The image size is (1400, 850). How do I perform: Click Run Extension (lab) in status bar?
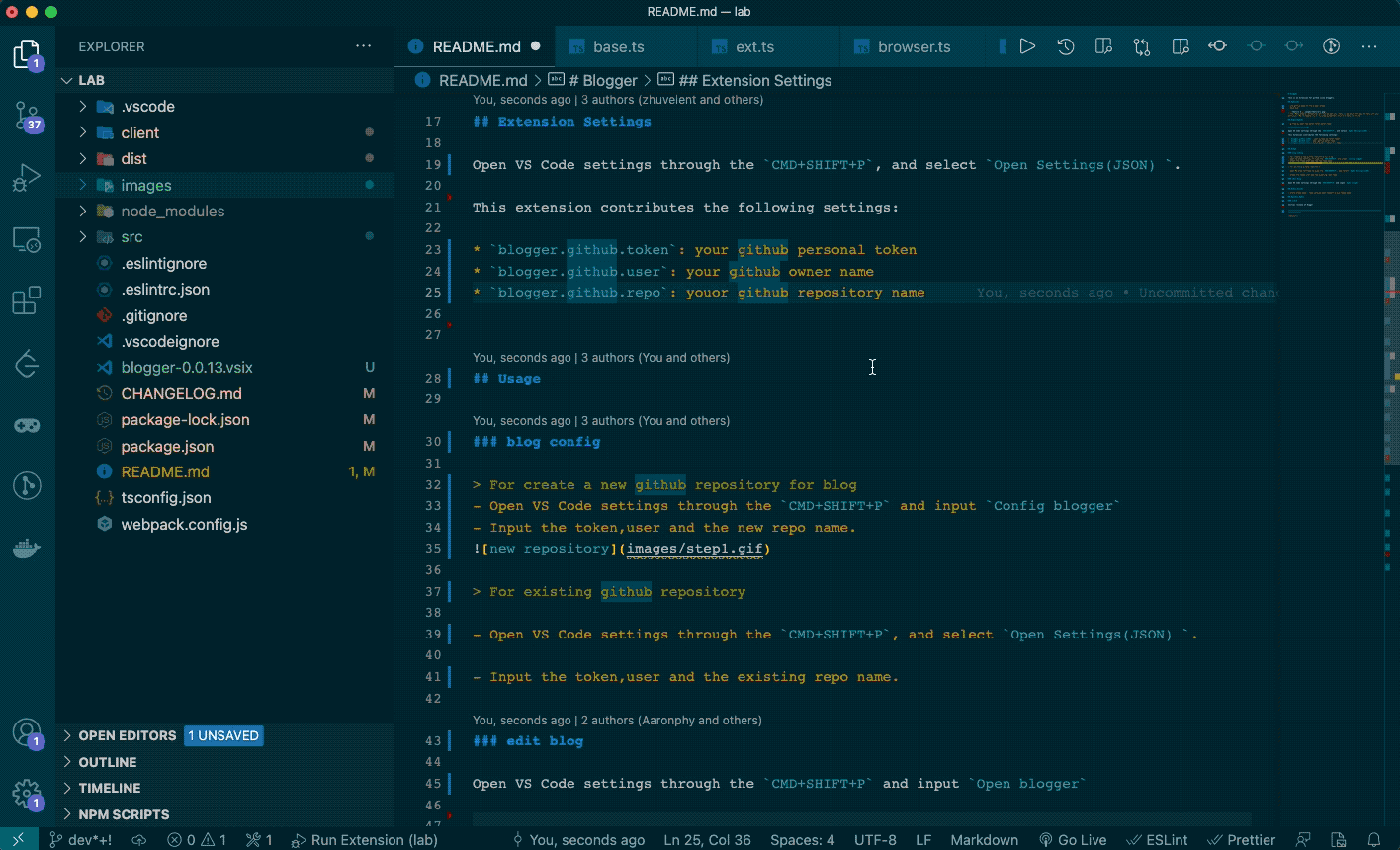pyautogui.click(x=364, y=840)
